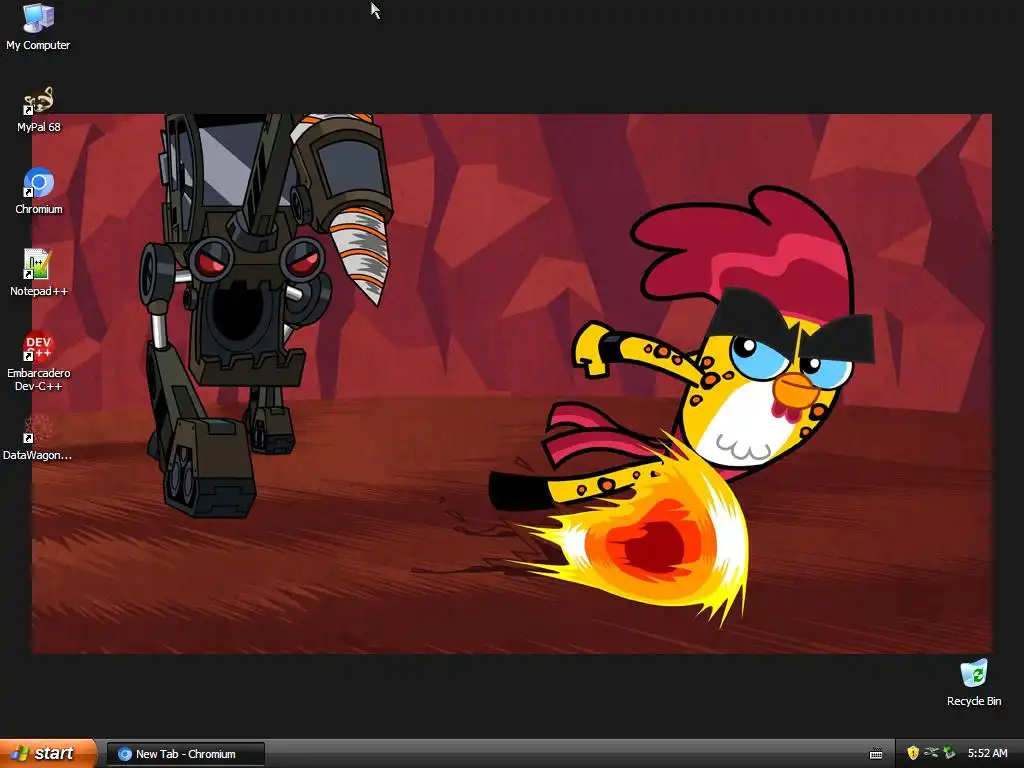Select the DataWagon desktop shortcut

[37, 438]
